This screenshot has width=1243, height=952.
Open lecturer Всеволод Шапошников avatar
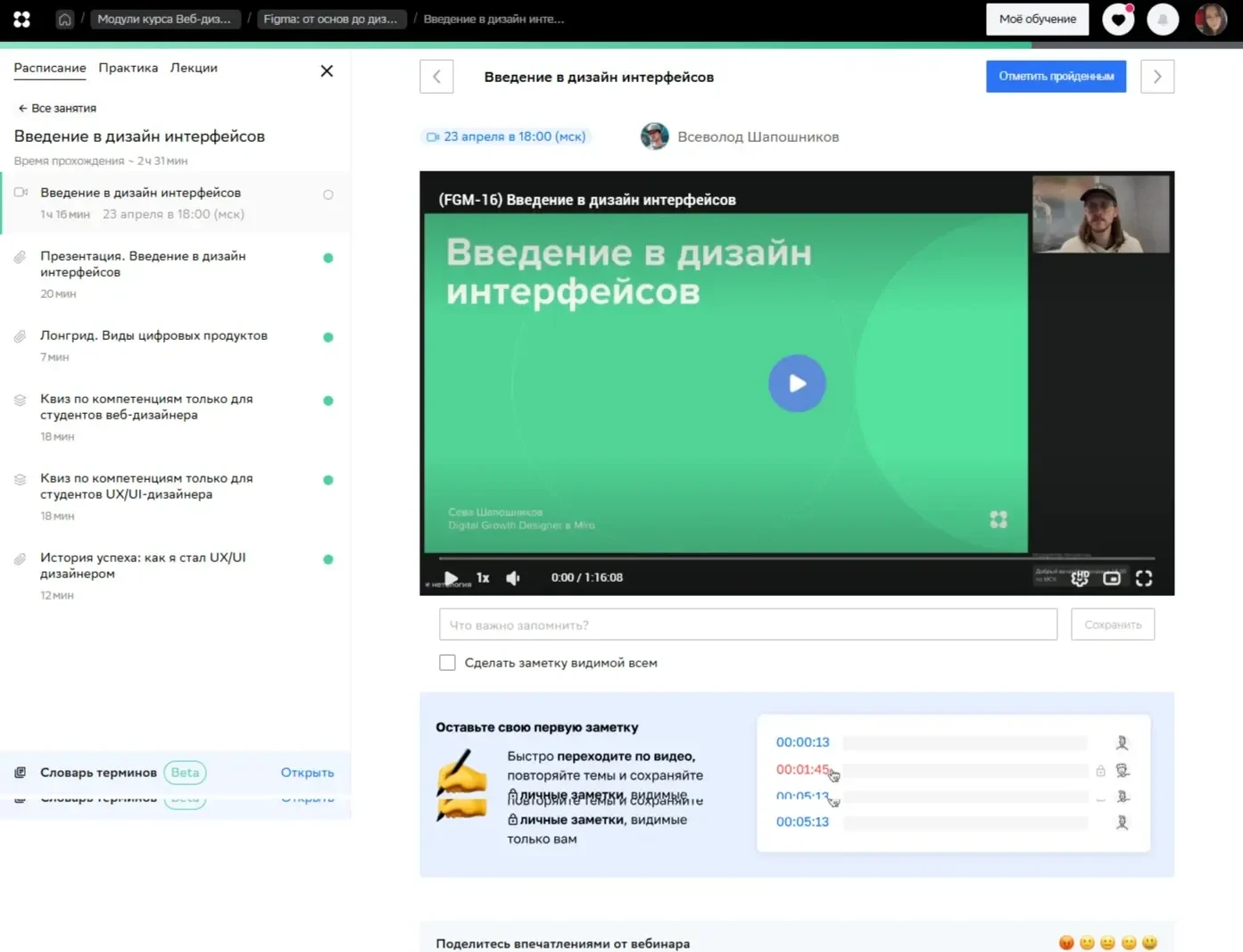[655, 137]
